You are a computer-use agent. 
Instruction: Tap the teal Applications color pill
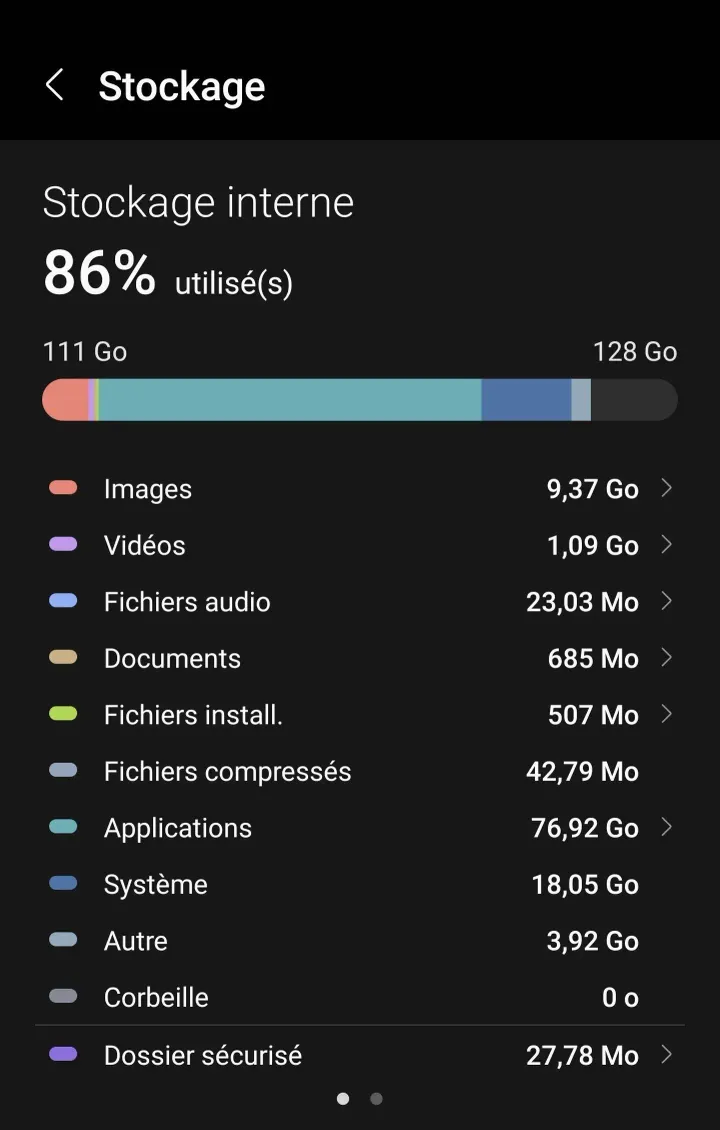pyautogui.click(x=63, y=827)
